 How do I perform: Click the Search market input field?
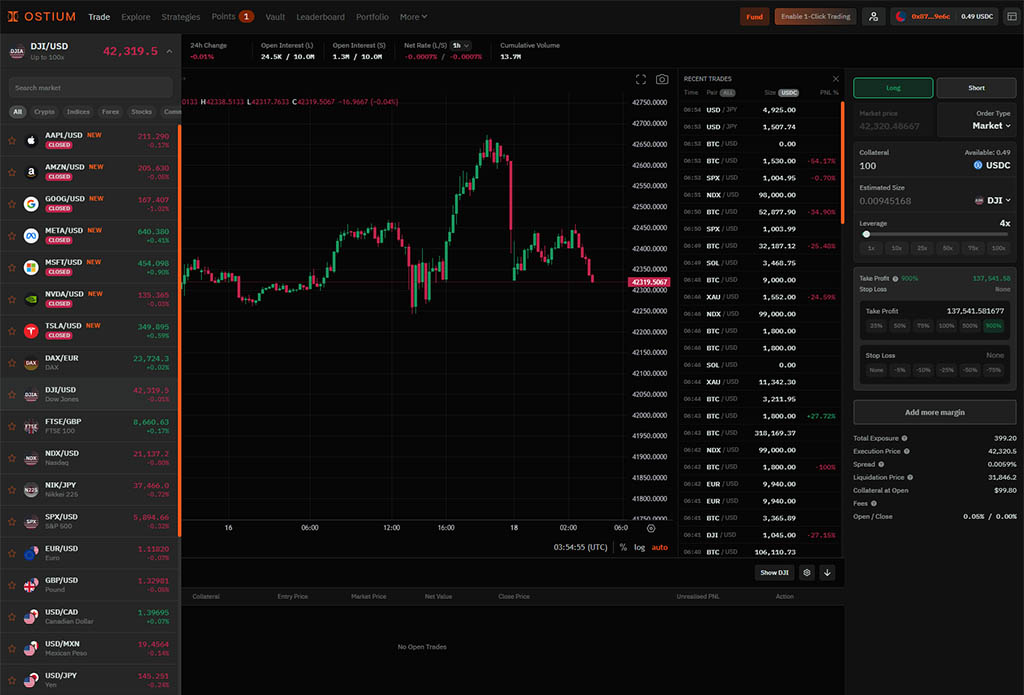tap(91, 88)
